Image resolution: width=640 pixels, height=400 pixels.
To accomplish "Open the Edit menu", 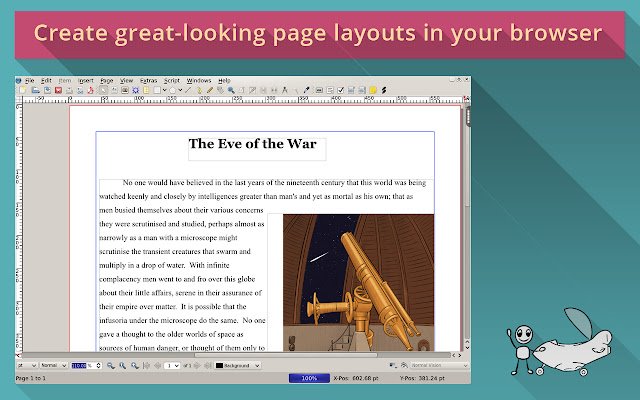I will click(x=46, y=81).
